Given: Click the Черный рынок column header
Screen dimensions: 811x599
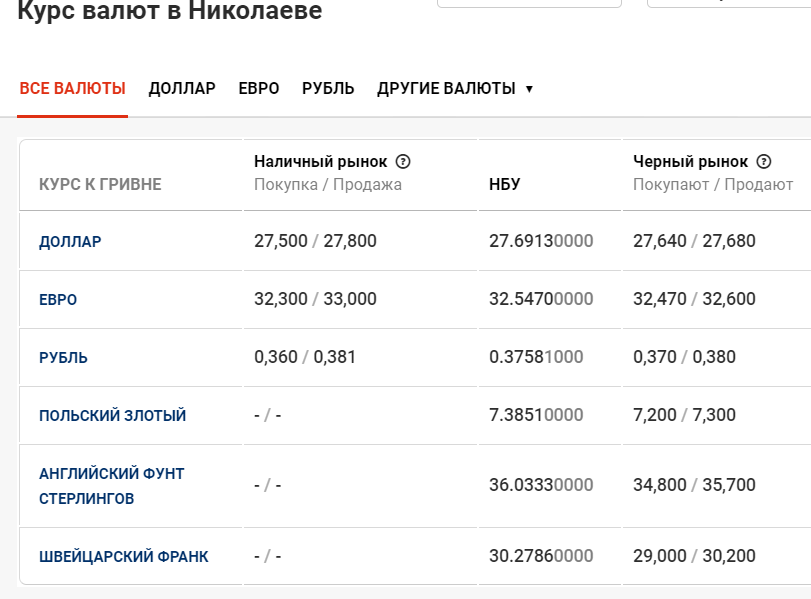Looking at the screenshot, I should (690, 162).
